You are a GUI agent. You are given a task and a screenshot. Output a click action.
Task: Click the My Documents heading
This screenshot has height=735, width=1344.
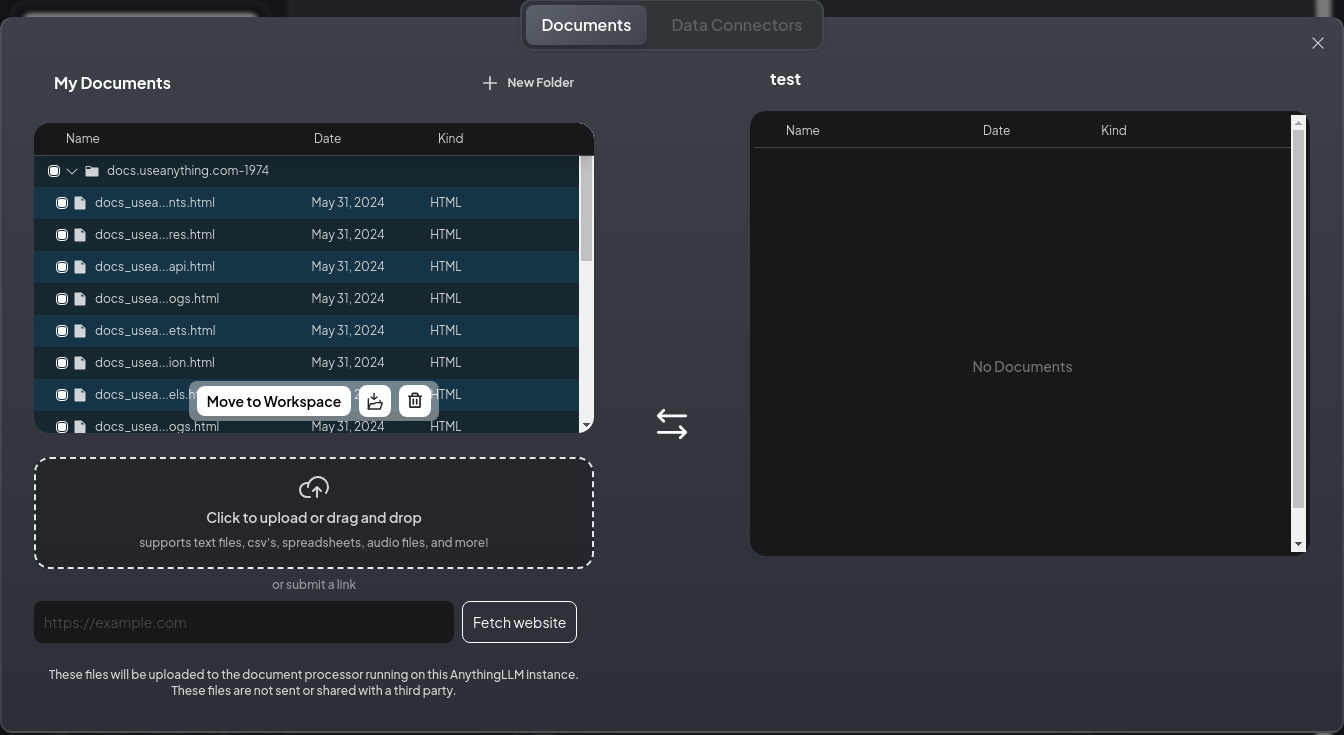pos(112,83)
